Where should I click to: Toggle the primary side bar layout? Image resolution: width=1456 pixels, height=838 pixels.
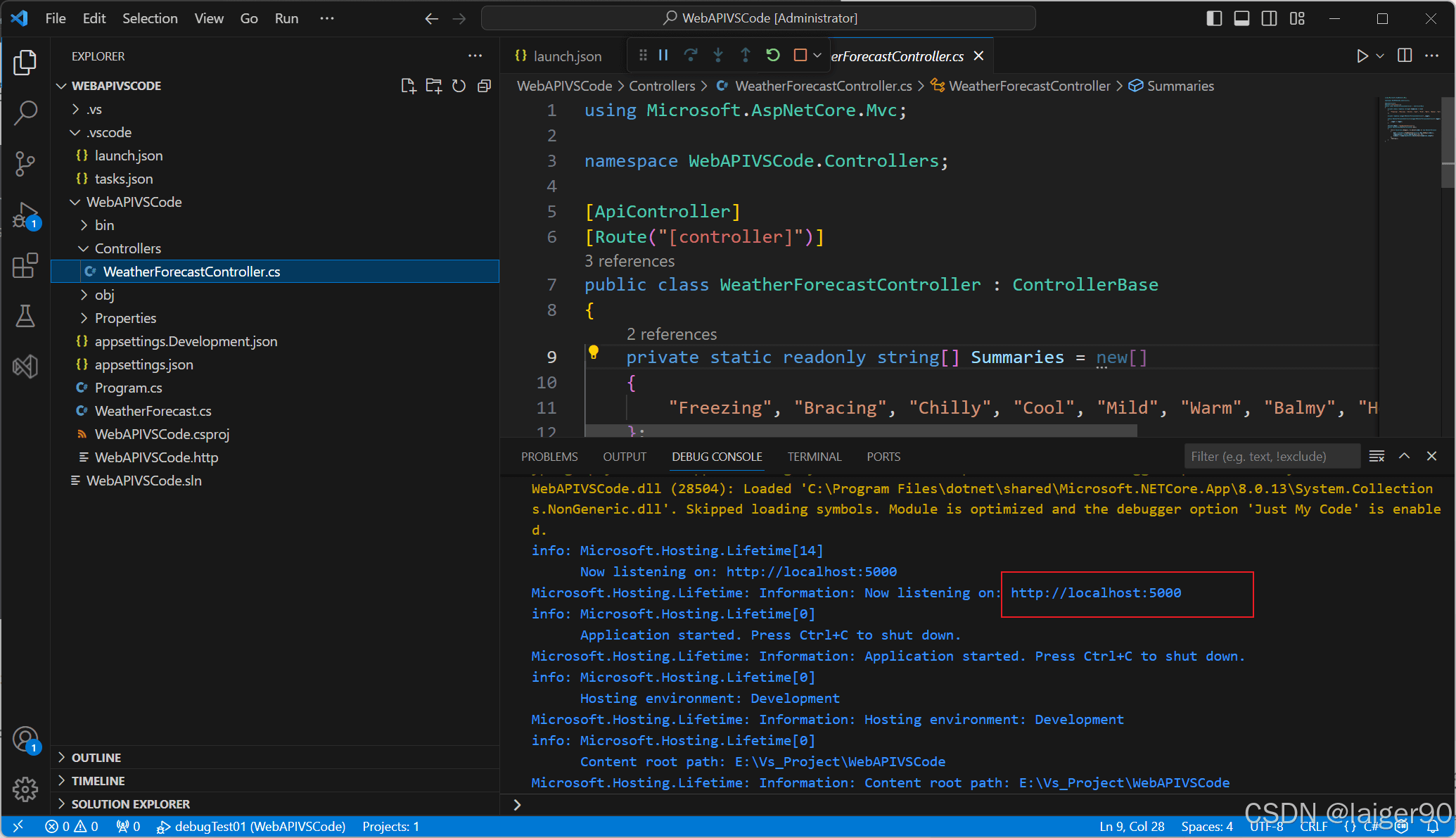(x=1214, y=18)
